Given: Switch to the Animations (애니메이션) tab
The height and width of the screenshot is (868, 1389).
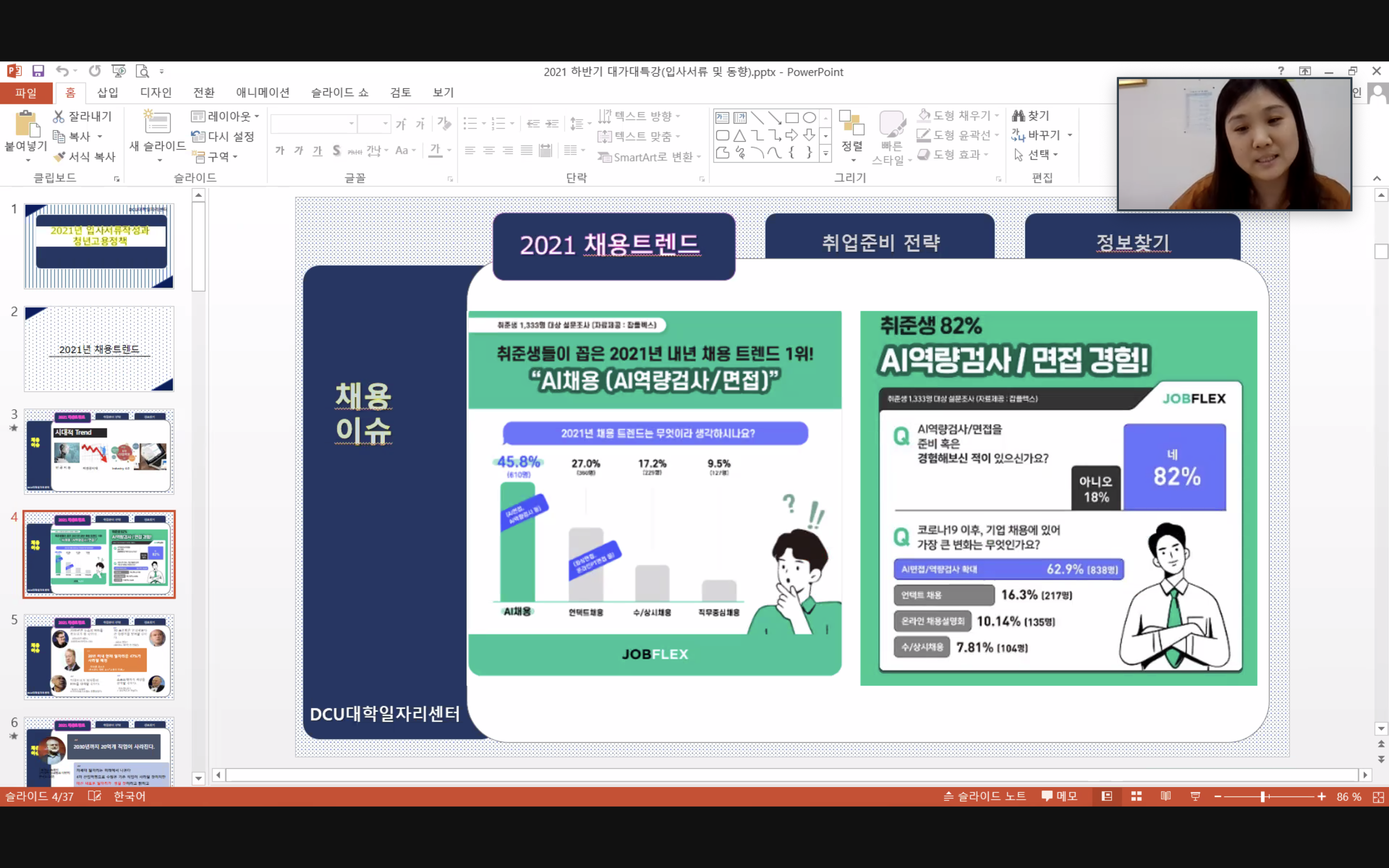Looking at the screenshot, I should [x=263, y=93].
